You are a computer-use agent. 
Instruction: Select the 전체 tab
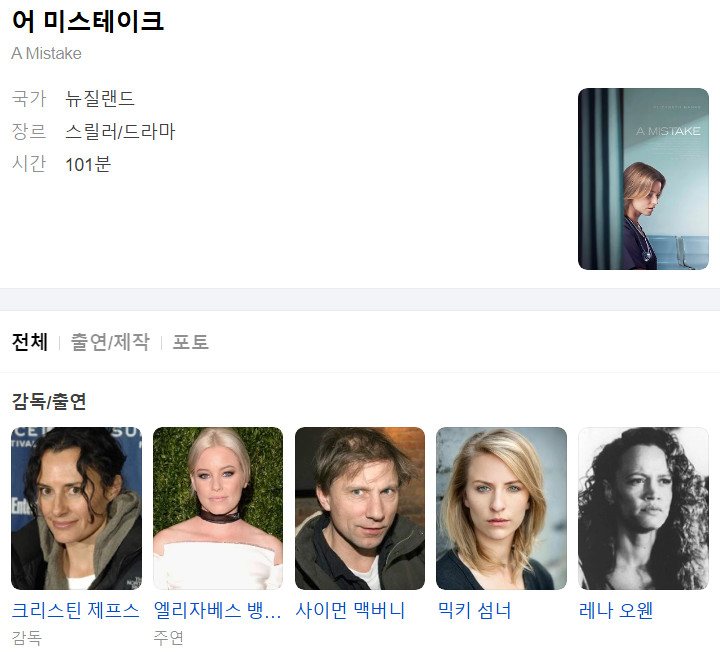[30, 342]
